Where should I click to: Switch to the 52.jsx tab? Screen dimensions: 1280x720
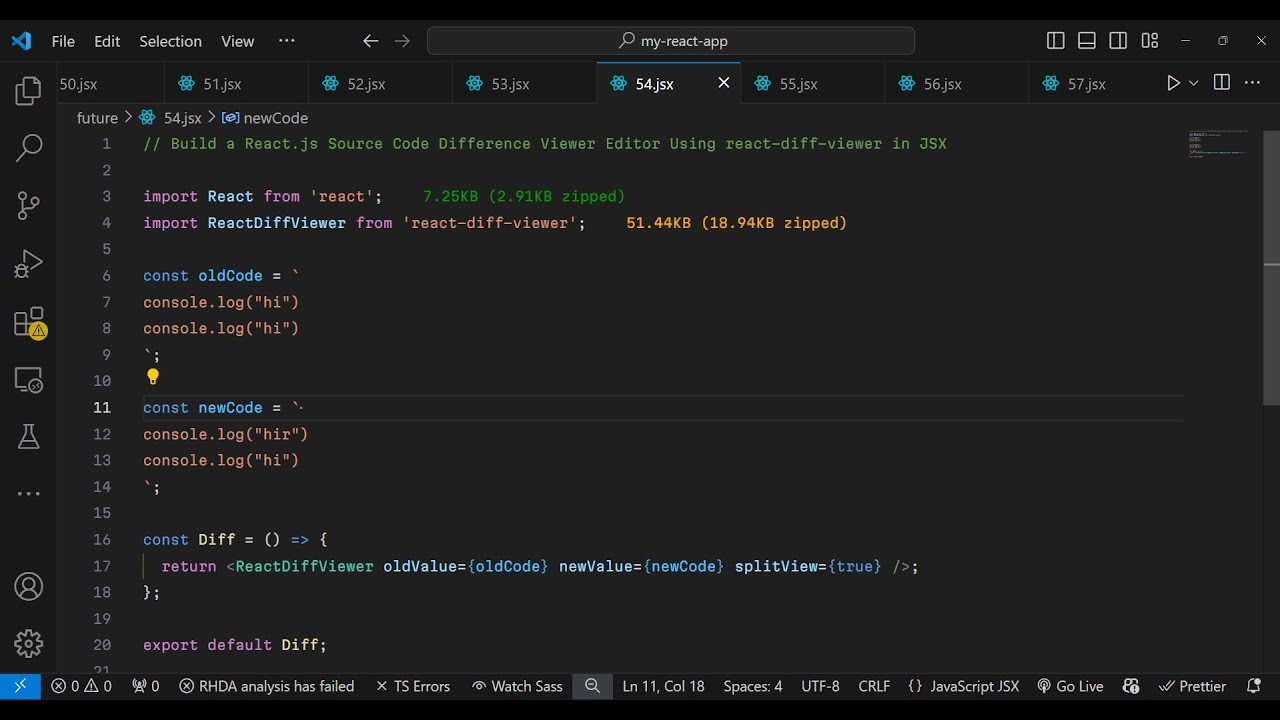point(380,84)
